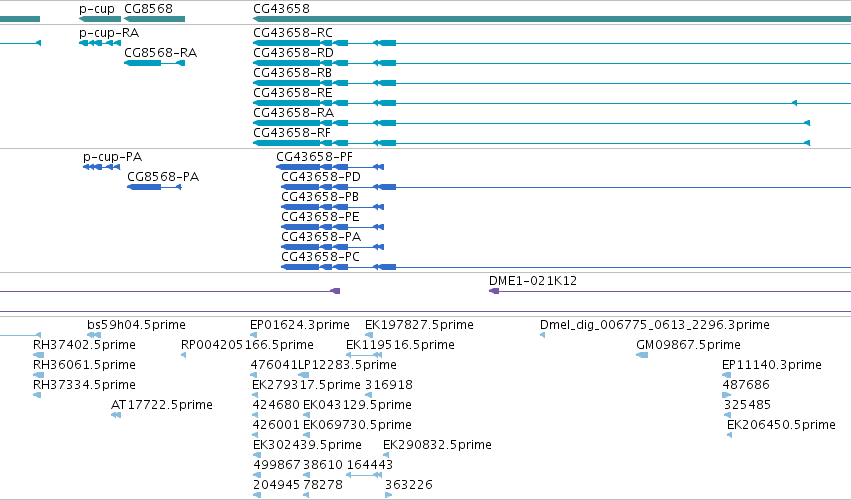Screen dimensions: 851x500
Task: Select the 204945 EST label
Action: [276, 485]
